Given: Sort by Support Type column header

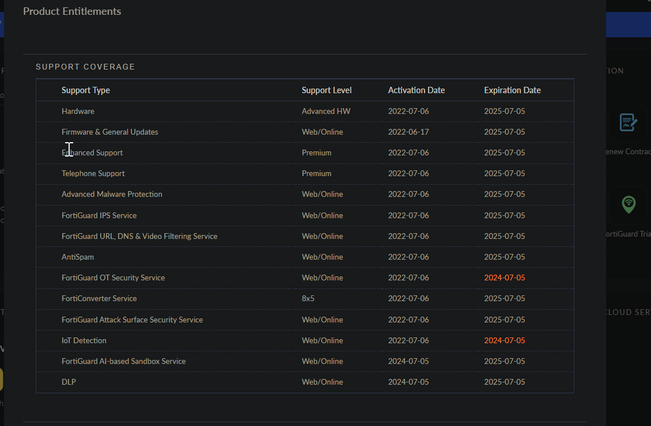Looking at the screenshot, I should click(86, 90).
